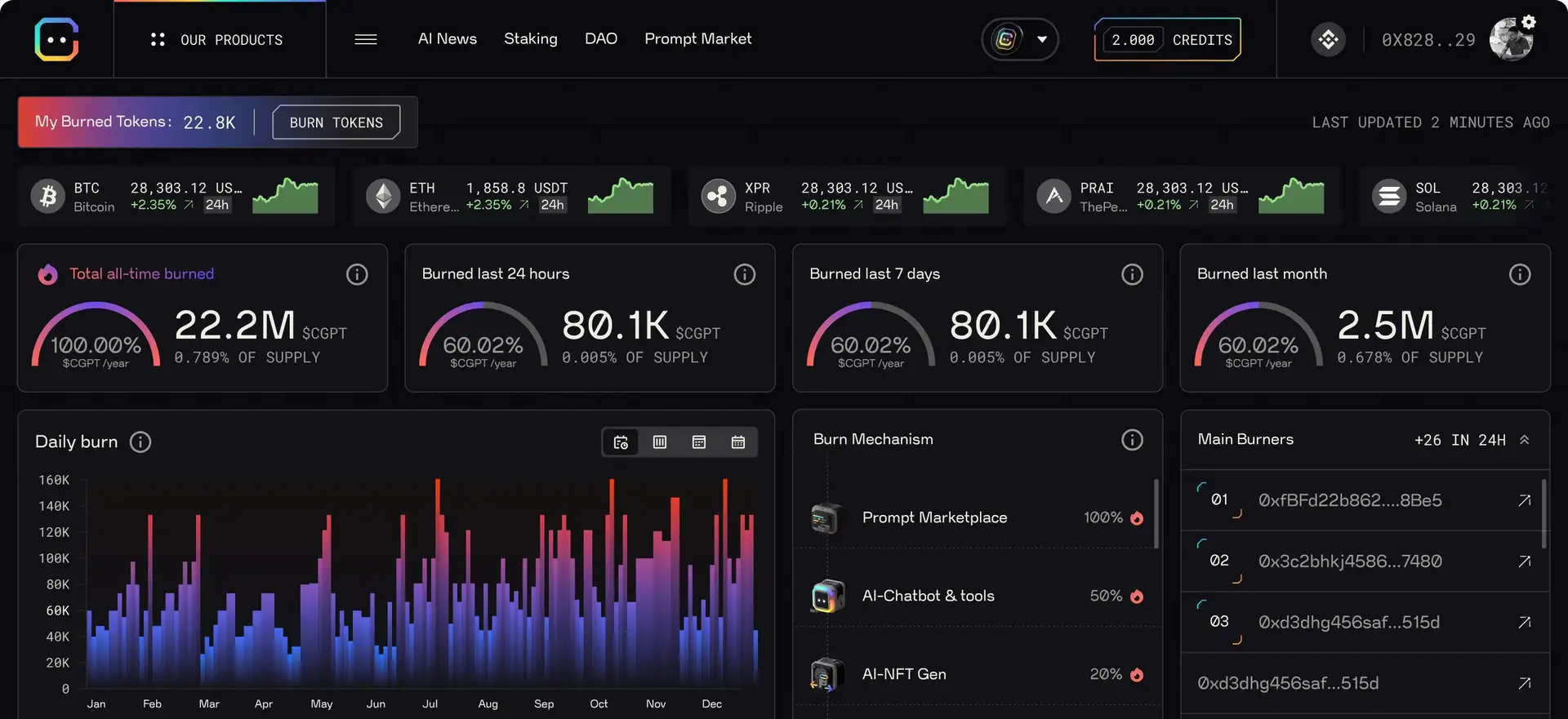Open the token selector dropdown arrow
Image resolution: width=1568 pixels, height=719 pixels.
coord(1042,39)
